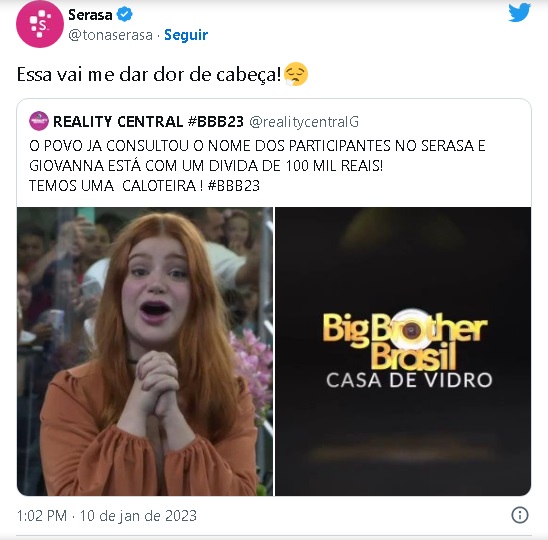The image size is (548, 540).
Task: Open the @realitycentralG handle
Action: [304, 122]
